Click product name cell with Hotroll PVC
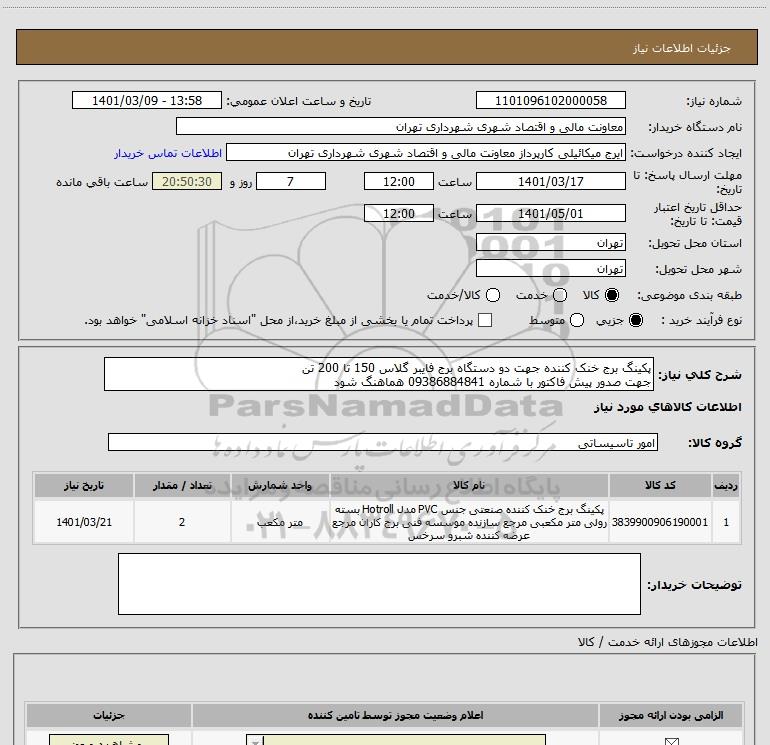 [x=469, y=522]
